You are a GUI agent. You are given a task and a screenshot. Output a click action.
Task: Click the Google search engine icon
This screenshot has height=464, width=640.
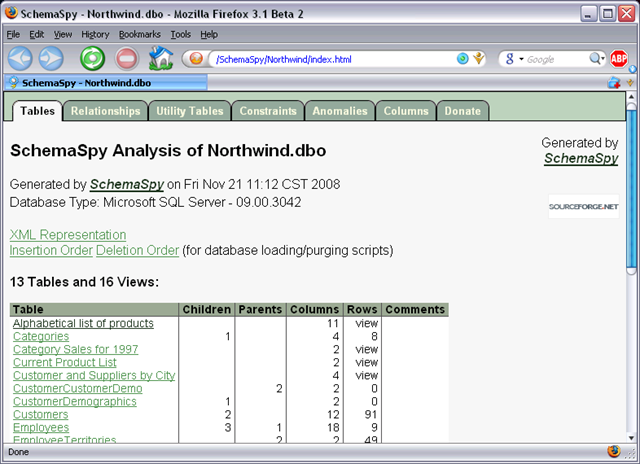pos(509,59)
